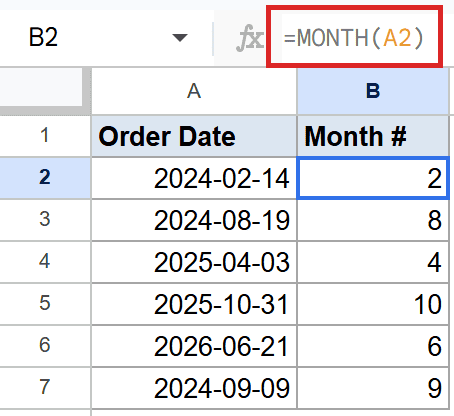Click the 'Month #' header cell
The width and height of the screenshot is (454, 416).
(373, 136)
